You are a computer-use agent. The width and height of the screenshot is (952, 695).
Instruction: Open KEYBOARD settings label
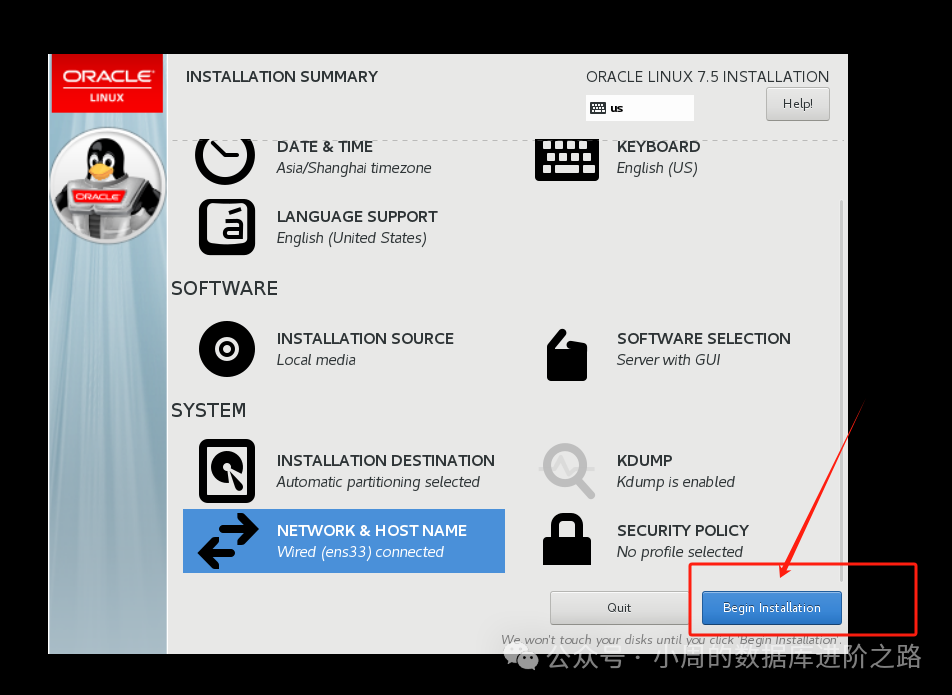coord(658,147)
